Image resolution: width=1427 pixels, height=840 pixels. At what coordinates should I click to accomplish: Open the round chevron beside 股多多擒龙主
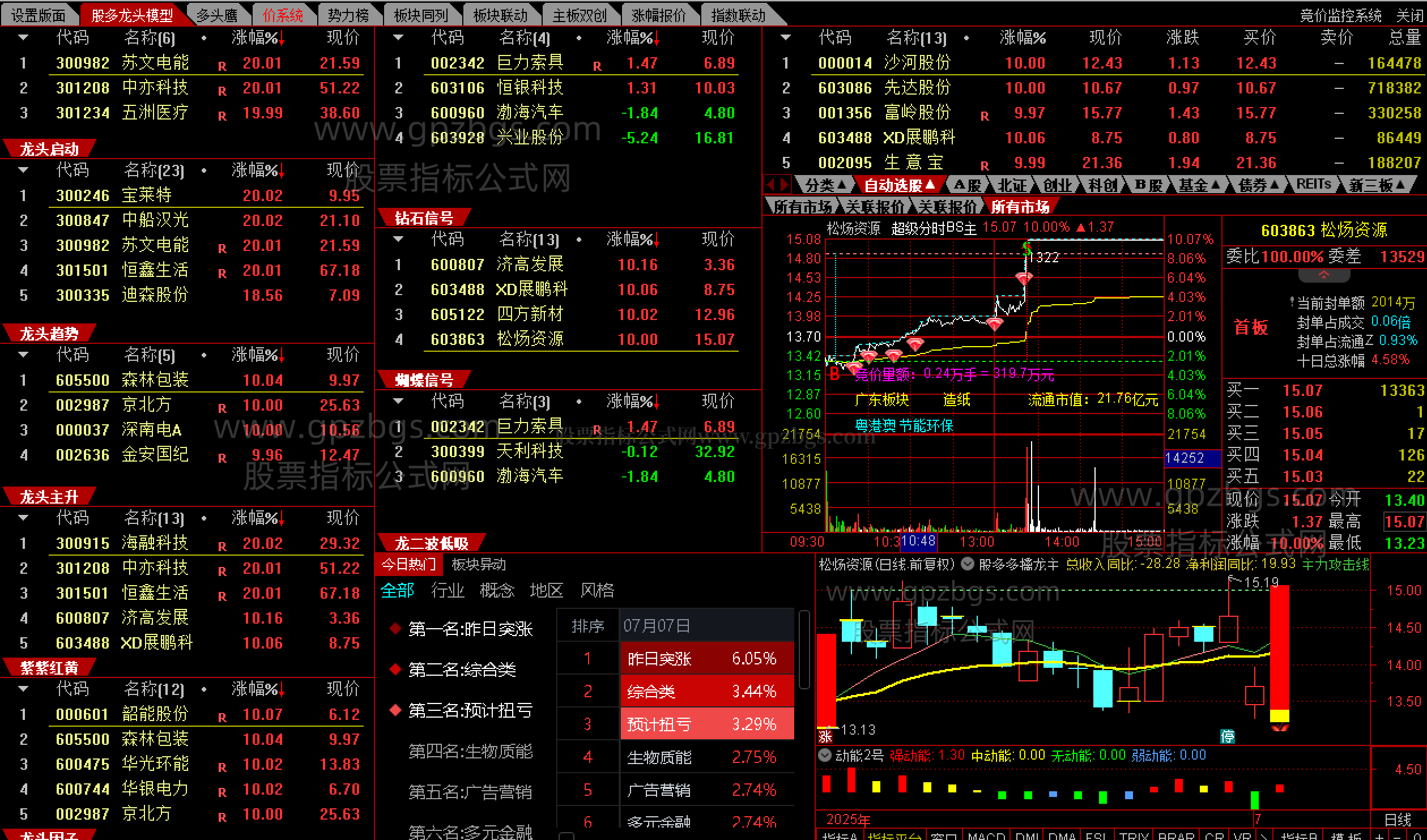[x=968, y=564]
